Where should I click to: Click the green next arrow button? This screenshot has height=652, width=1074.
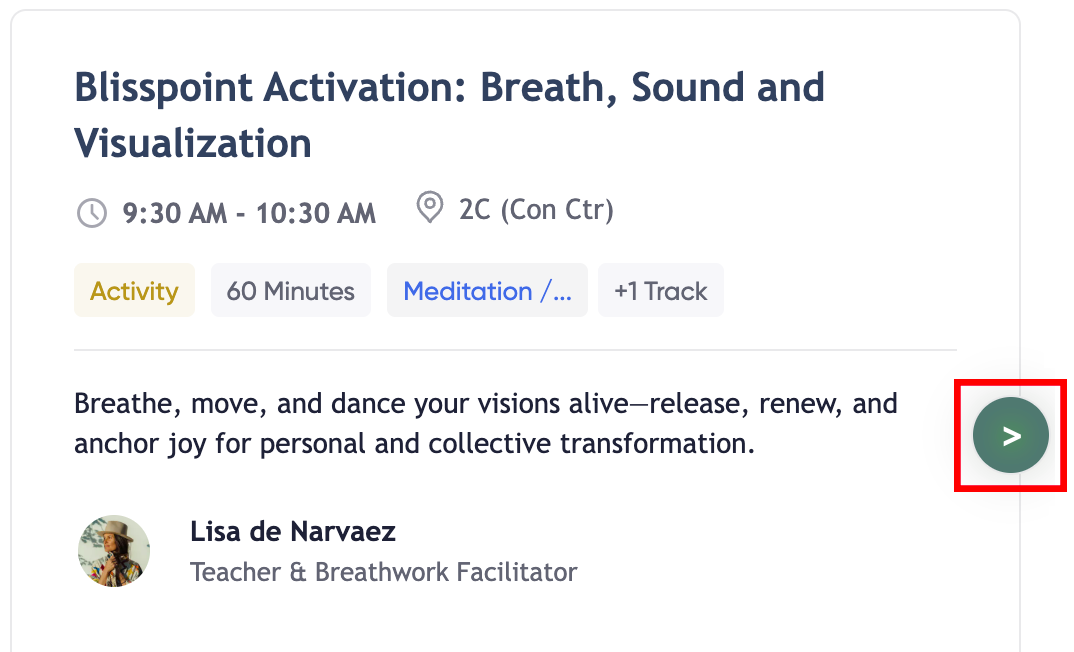tap(1010, 436)
